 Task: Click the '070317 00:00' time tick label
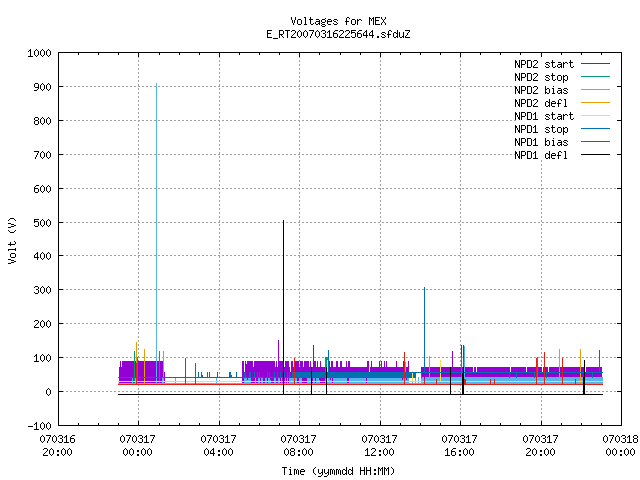138,446
